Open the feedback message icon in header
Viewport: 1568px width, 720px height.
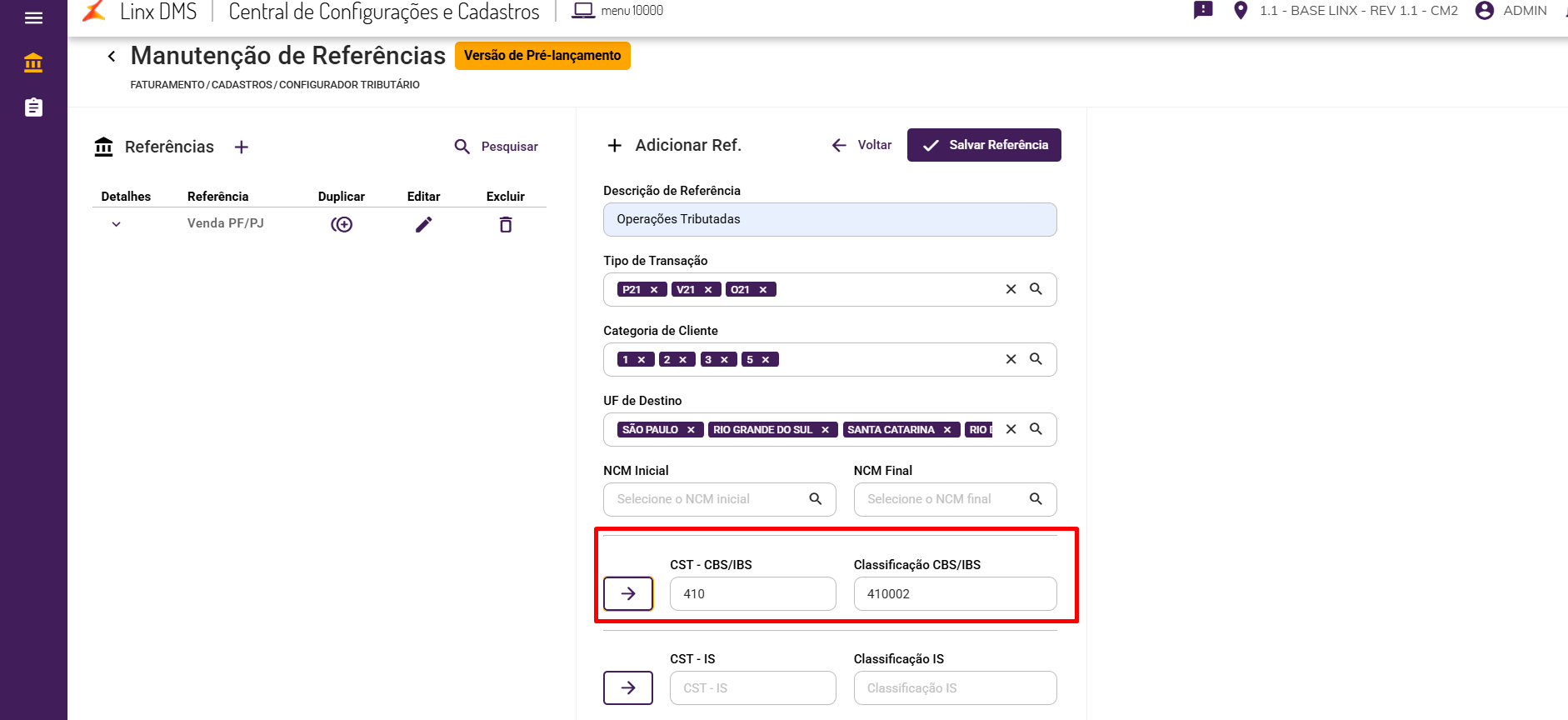tap(1203, 11)
